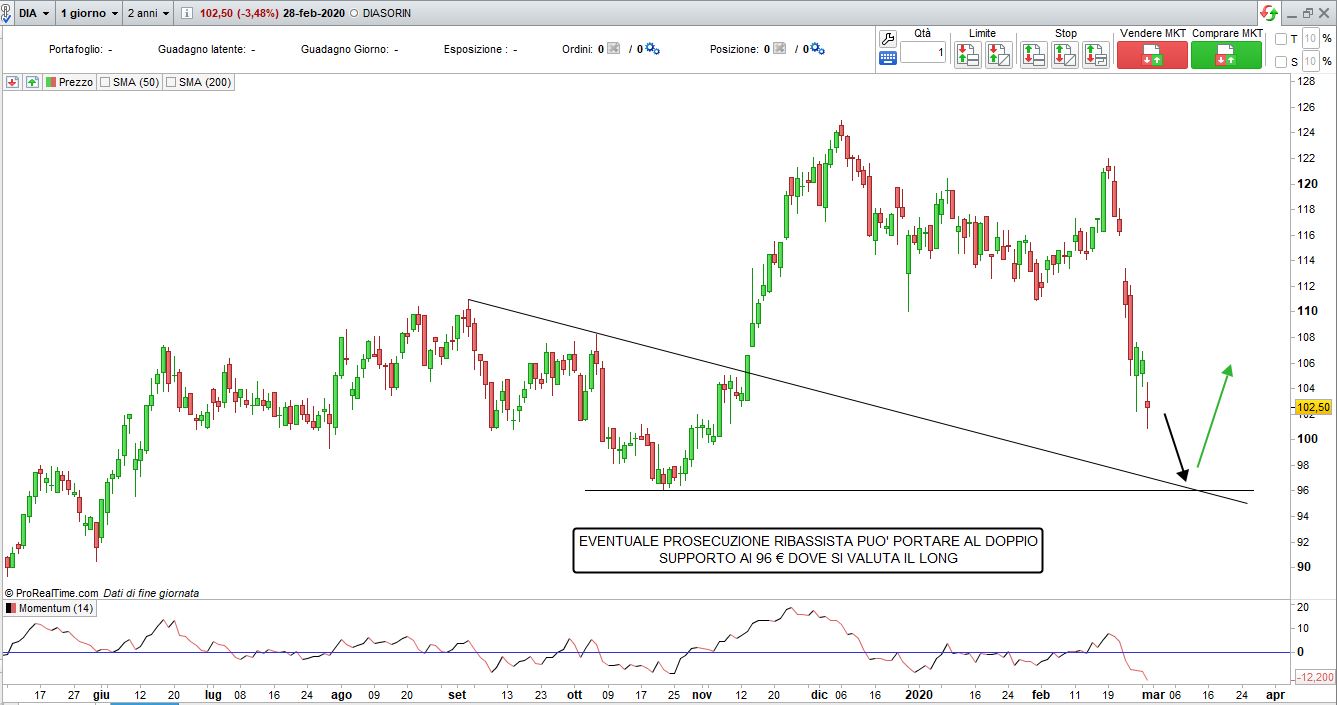Click the green up-arrow icon above the chart
Screen dimensions: 1337x705
pyautogui.click(x=32, y=82)
